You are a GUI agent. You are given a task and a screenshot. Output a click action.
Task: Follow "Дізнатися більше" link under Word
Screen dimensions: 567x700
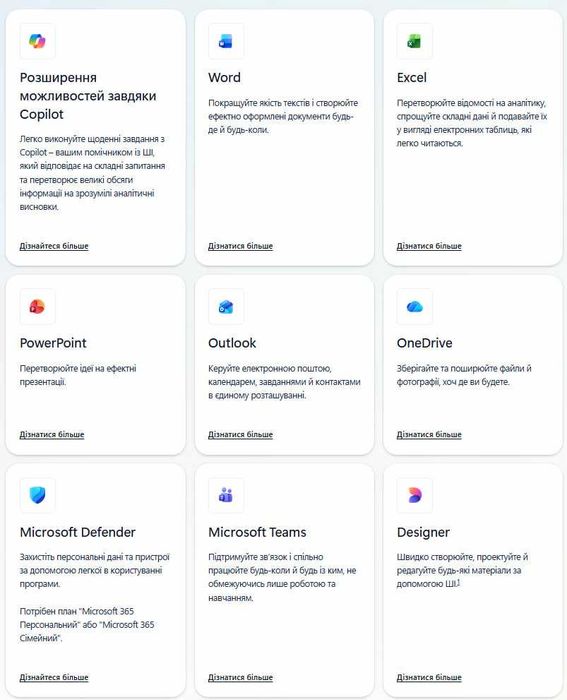pos(240,246)
